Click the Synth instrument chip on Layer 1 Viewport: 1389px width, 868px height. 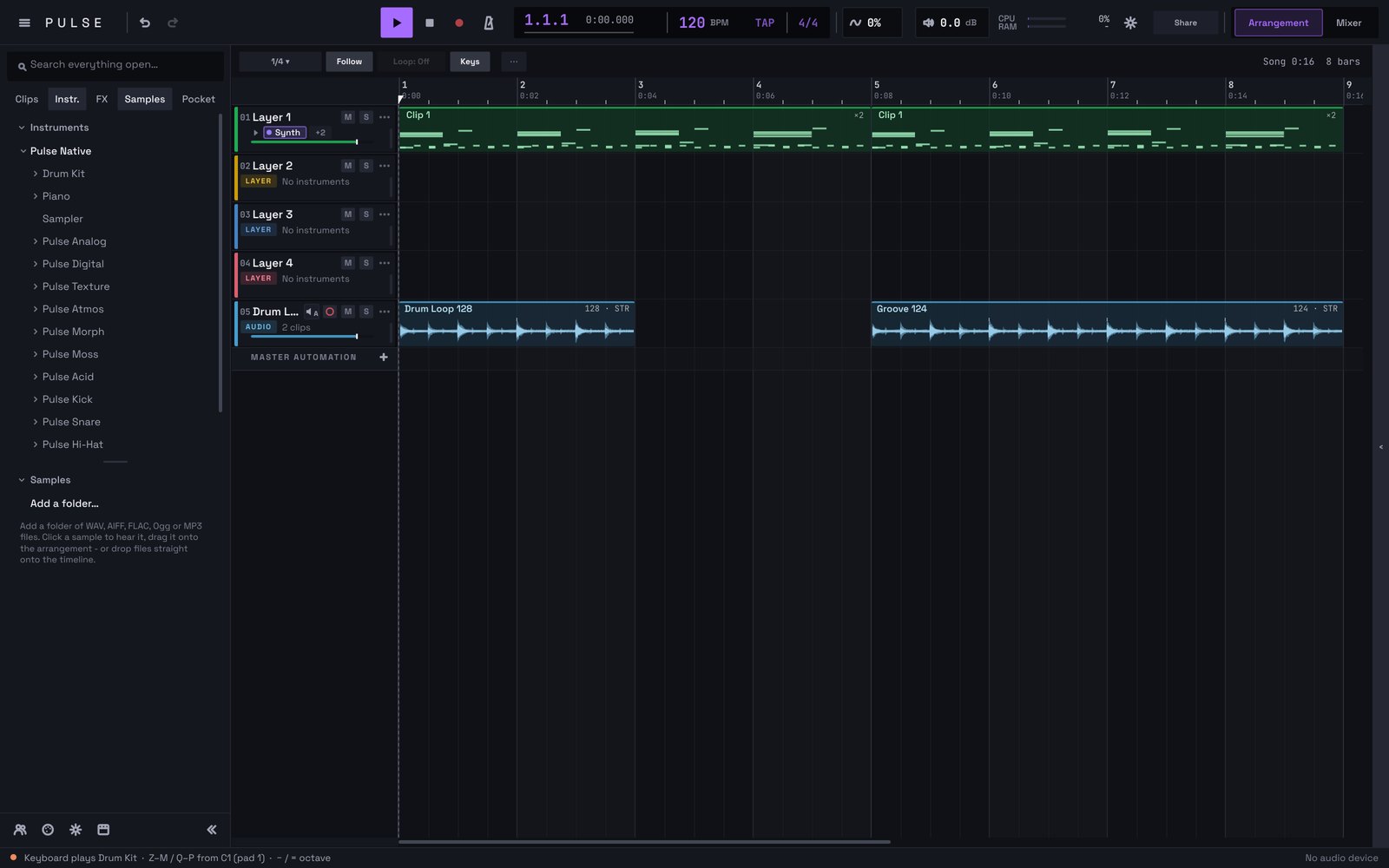(285, 133)
